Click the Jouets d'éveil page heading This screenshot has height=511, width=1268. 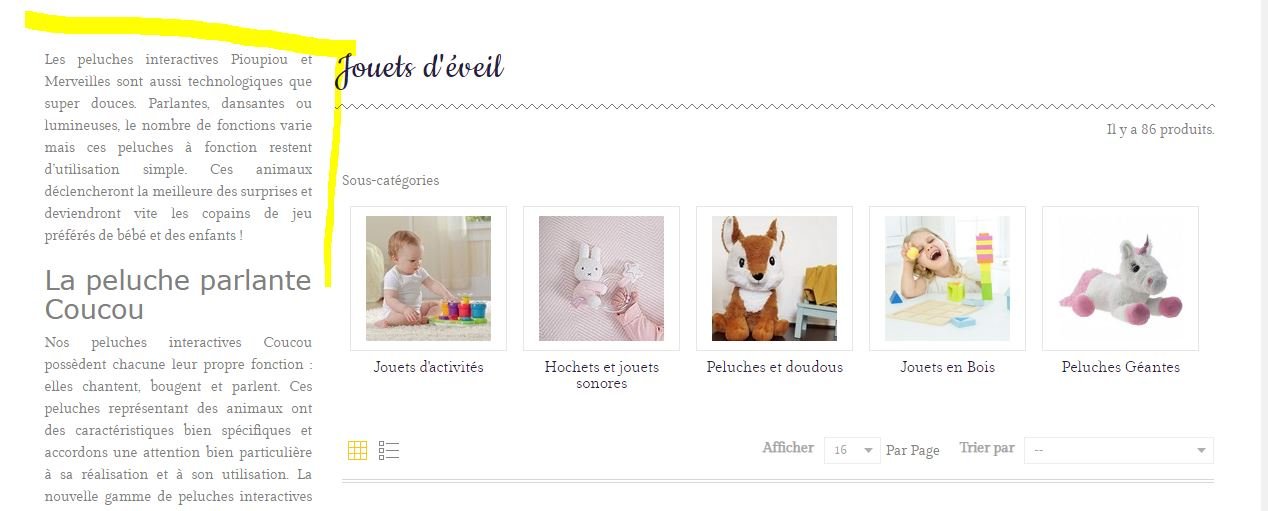[x=419, y=68]
